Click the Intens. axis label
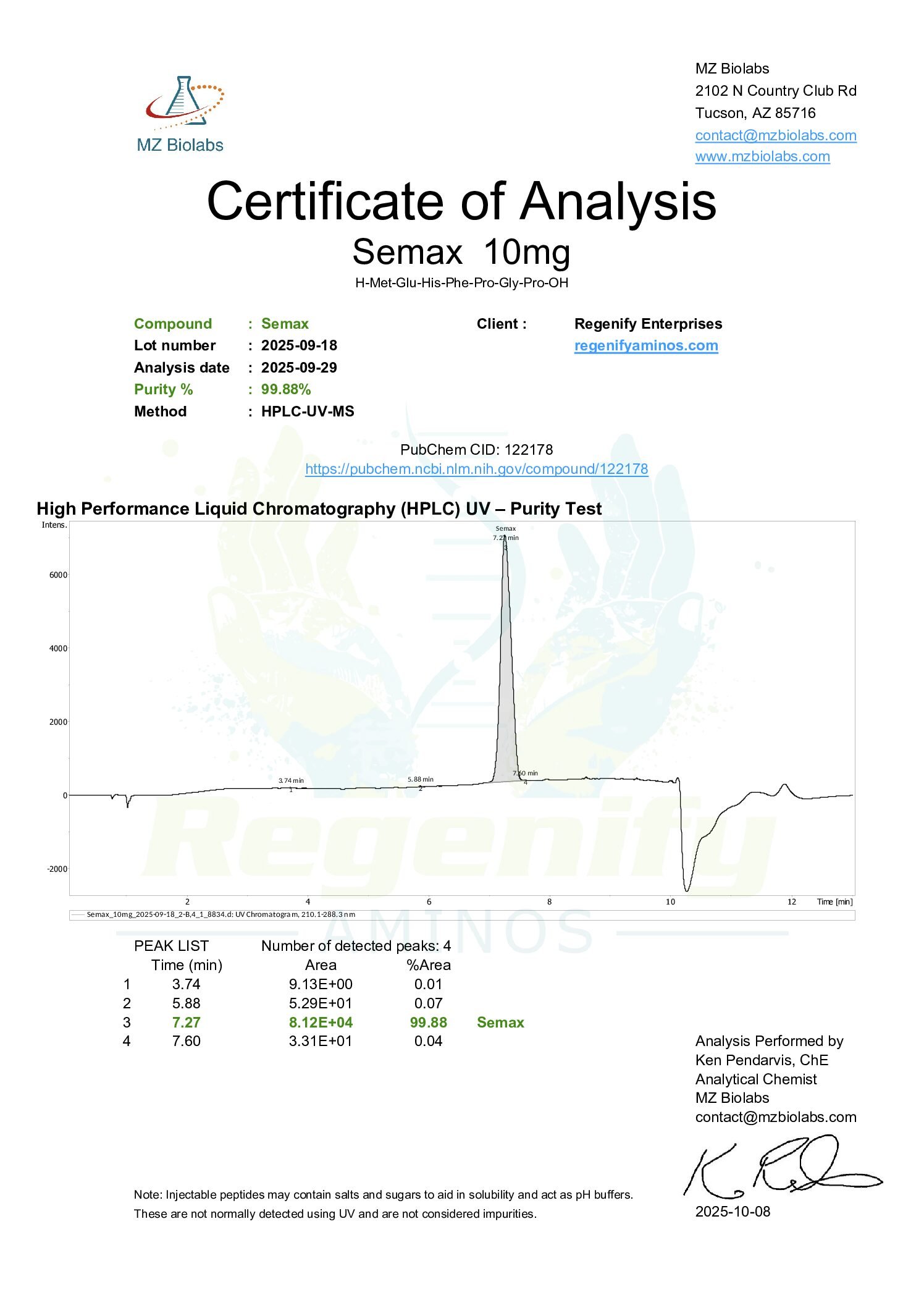 pyautogui.click(x=54, y=525)
